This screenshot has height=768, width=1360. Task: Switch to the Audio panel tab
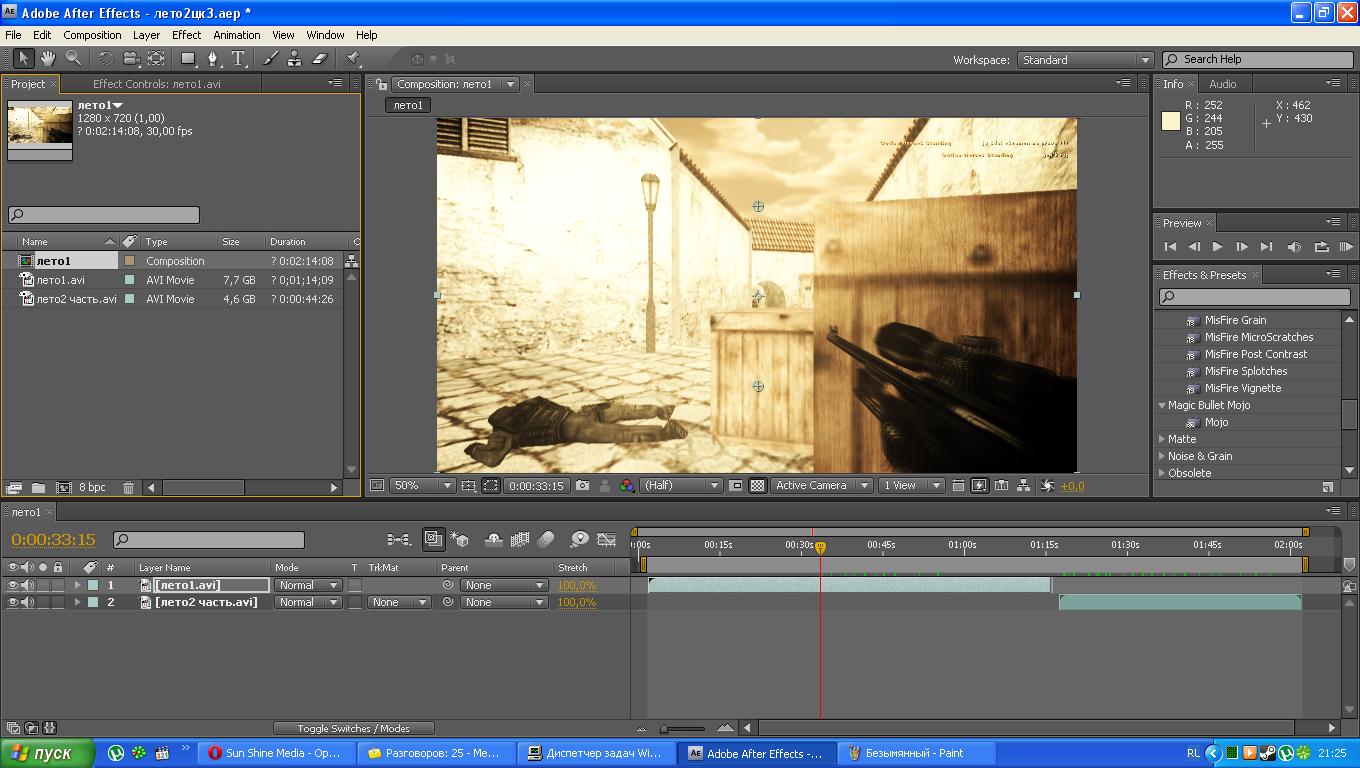1222,84
